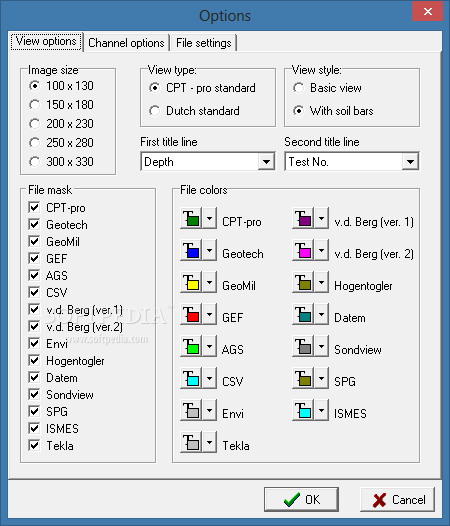Viewport: 450px width, 526px height.
Task: Click the Hogentogler color icon
Action: 303,282
